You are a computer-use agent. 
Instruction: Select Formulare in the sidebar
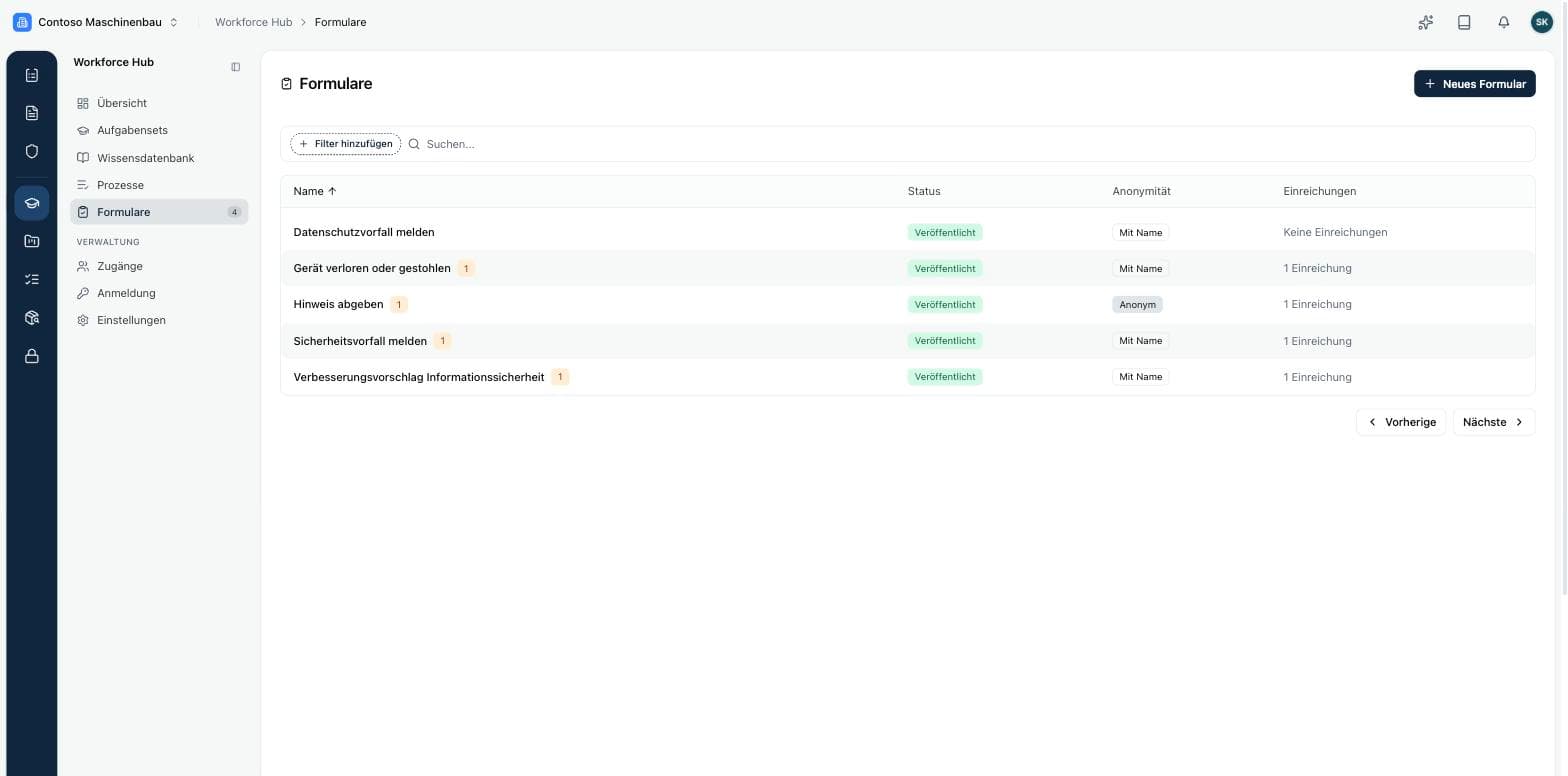click(x=159, y=212)
